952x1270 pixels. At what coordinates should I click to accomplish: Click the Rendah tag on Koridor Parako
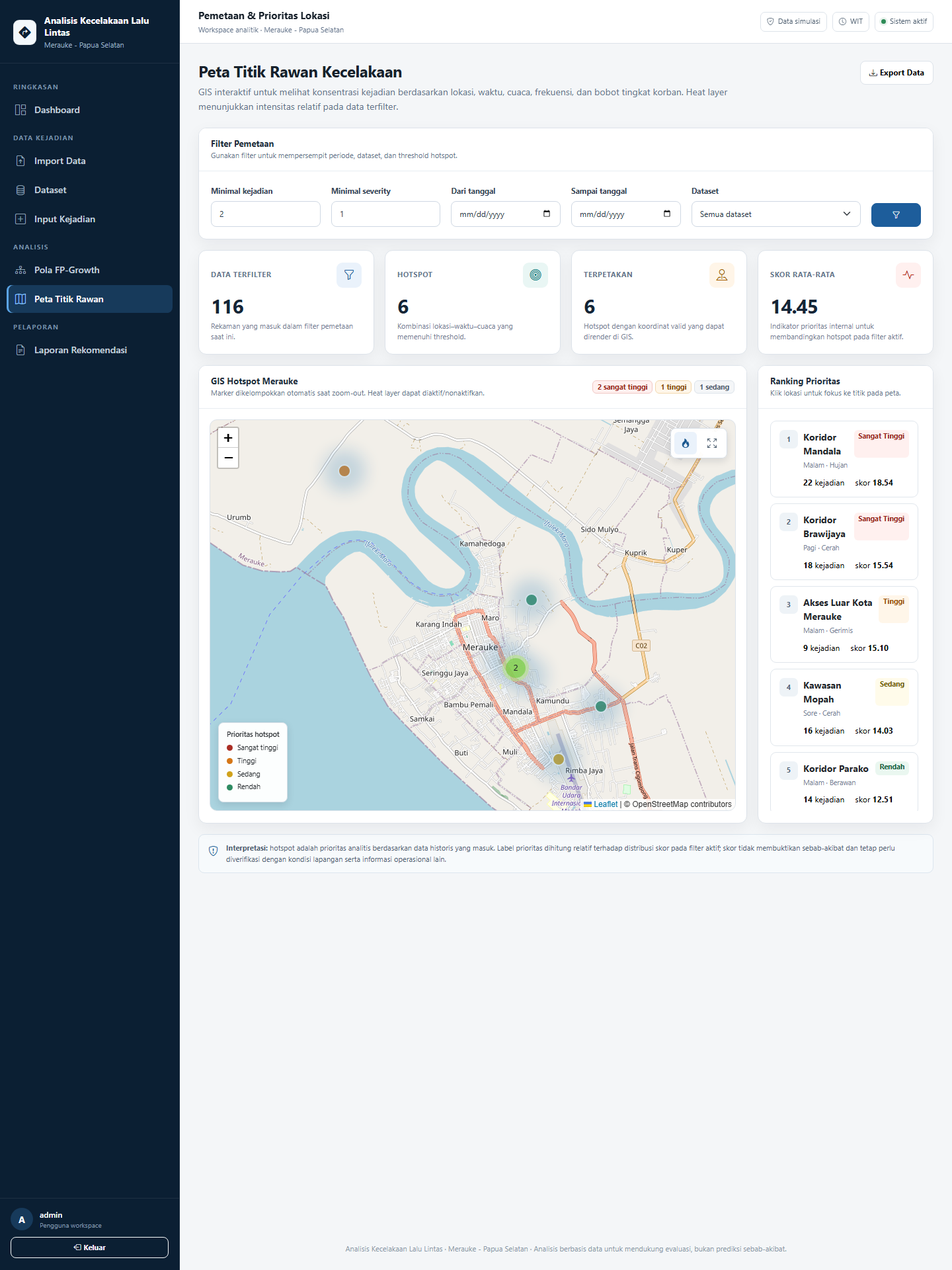click(x=892, y=767)
